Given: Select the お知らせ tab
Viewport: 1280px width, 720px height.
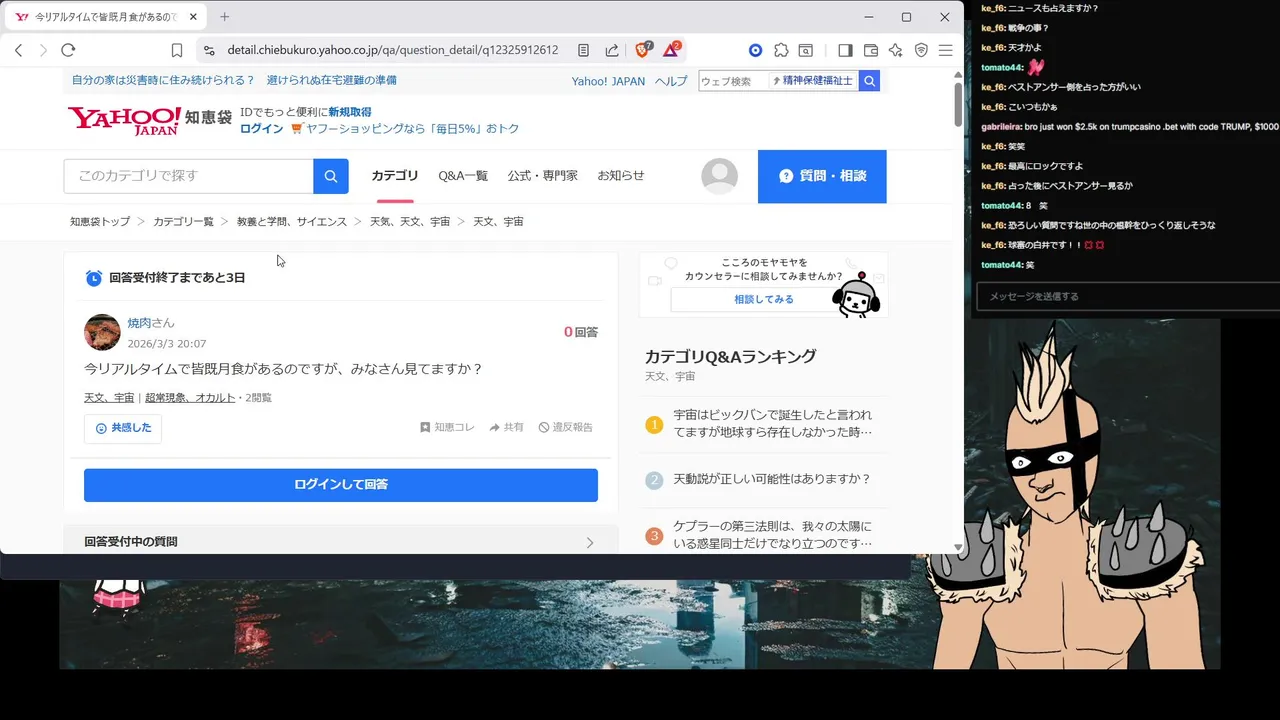Looking at the screenshot, I should (621, 176).
